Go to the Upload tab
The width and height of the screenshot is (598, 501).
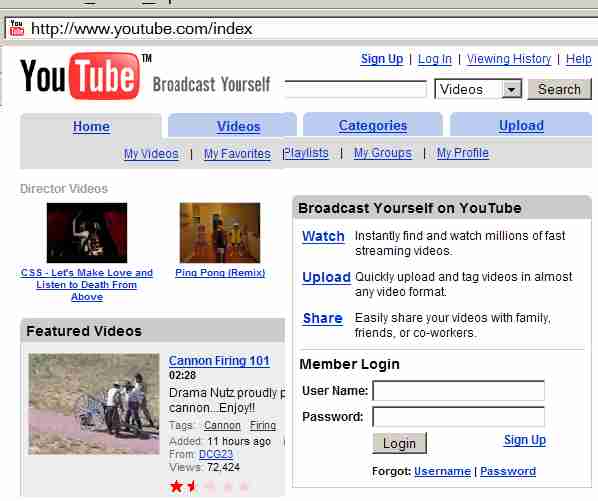(x=521, y=125)
